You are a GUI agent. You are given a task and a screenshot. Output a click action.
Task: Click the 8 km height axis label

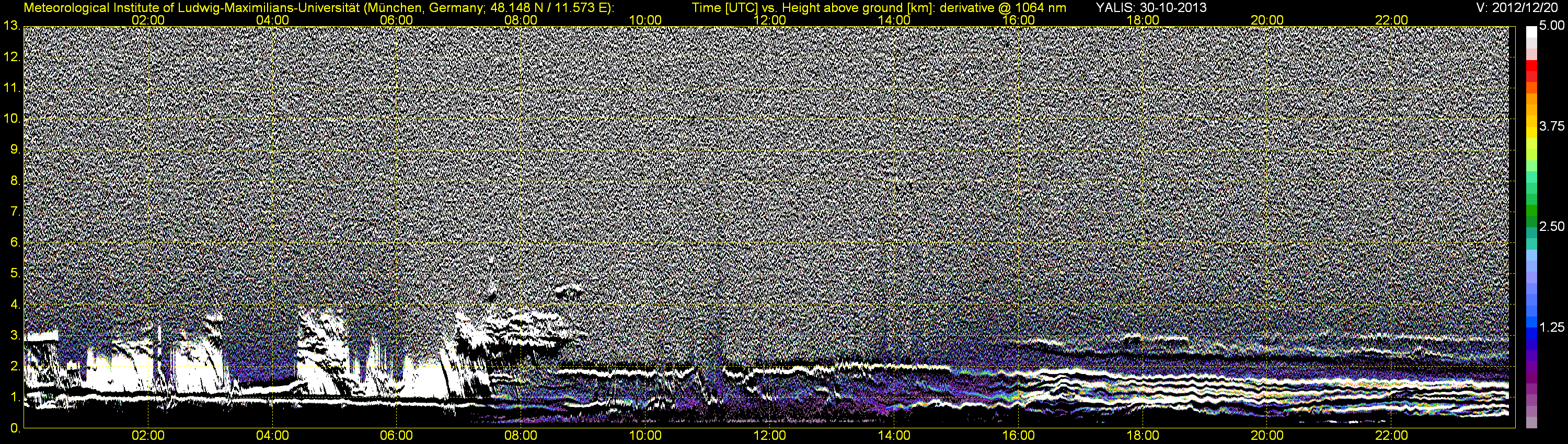(15, 181)
